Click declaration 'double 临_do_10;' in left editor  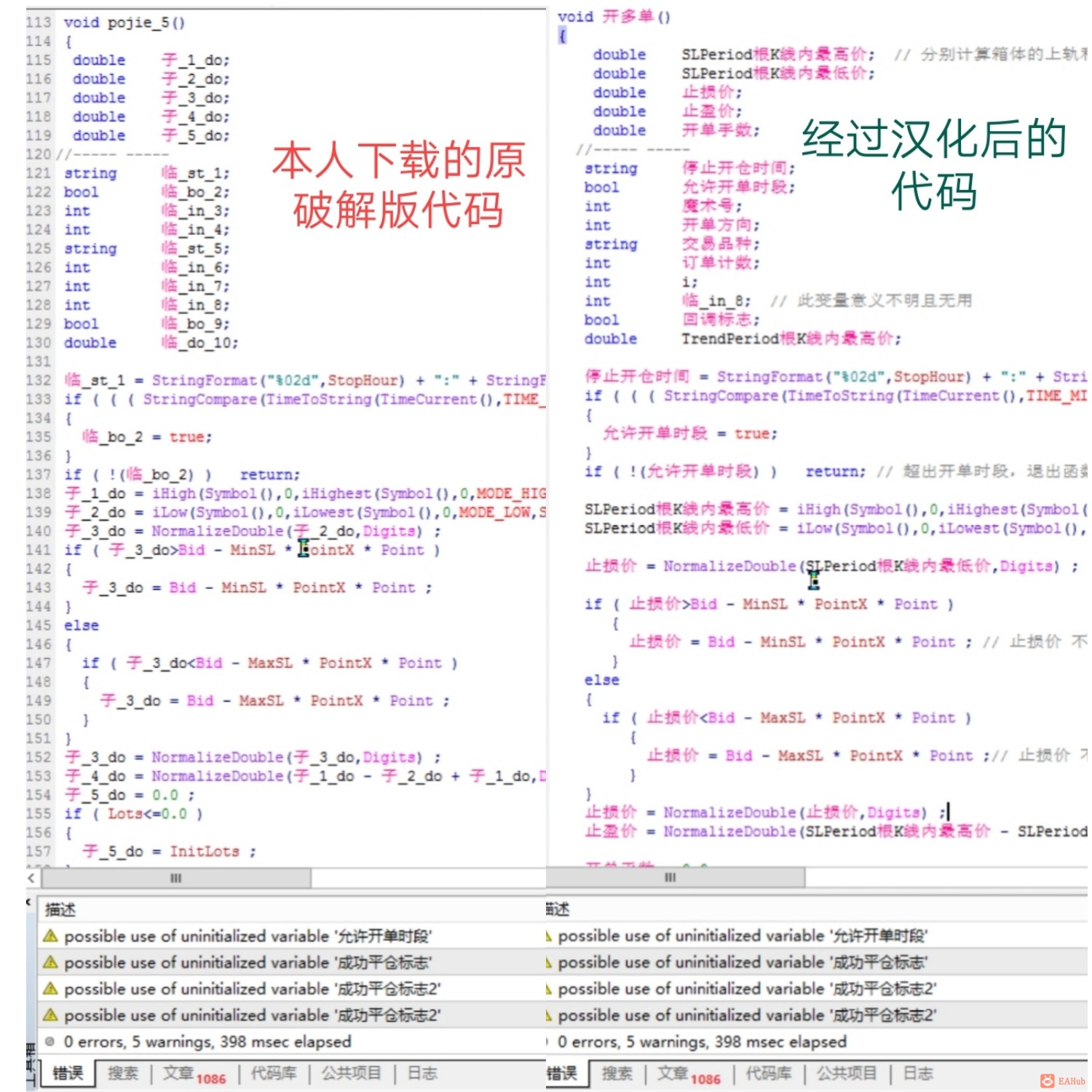[151, 342]
